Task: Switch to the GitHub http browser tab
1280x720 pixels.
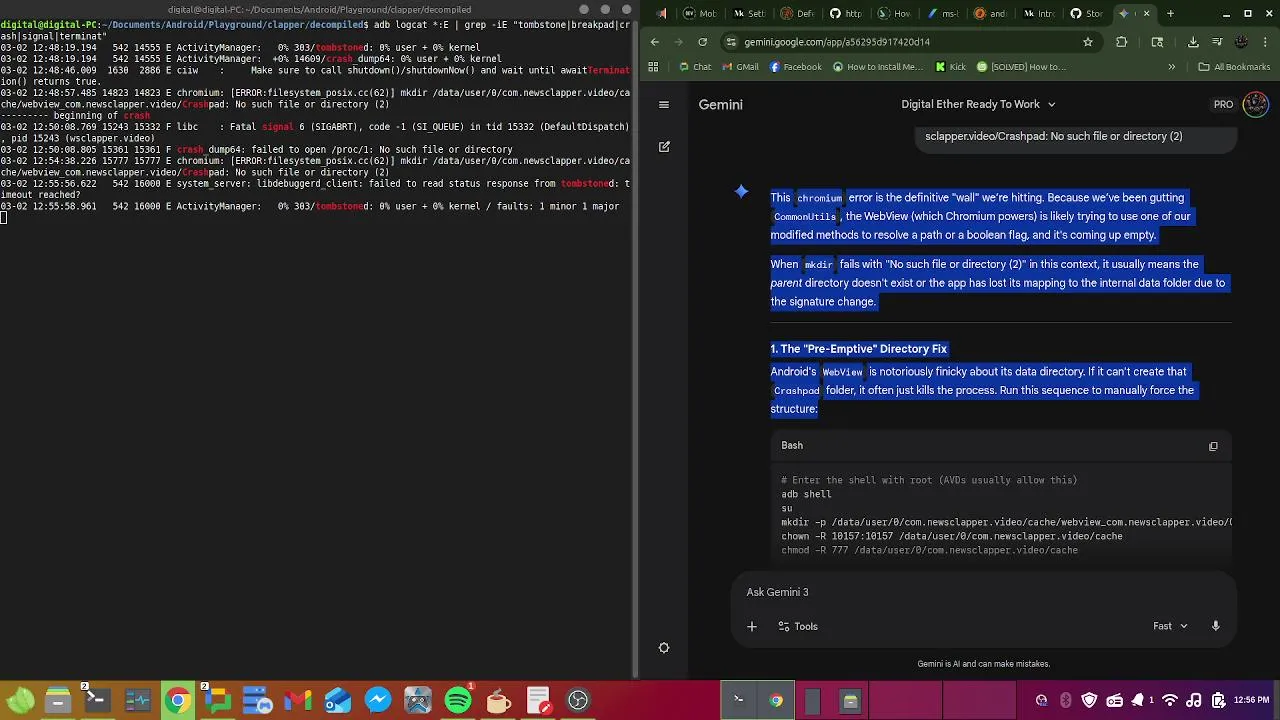Action: (844, 14)
